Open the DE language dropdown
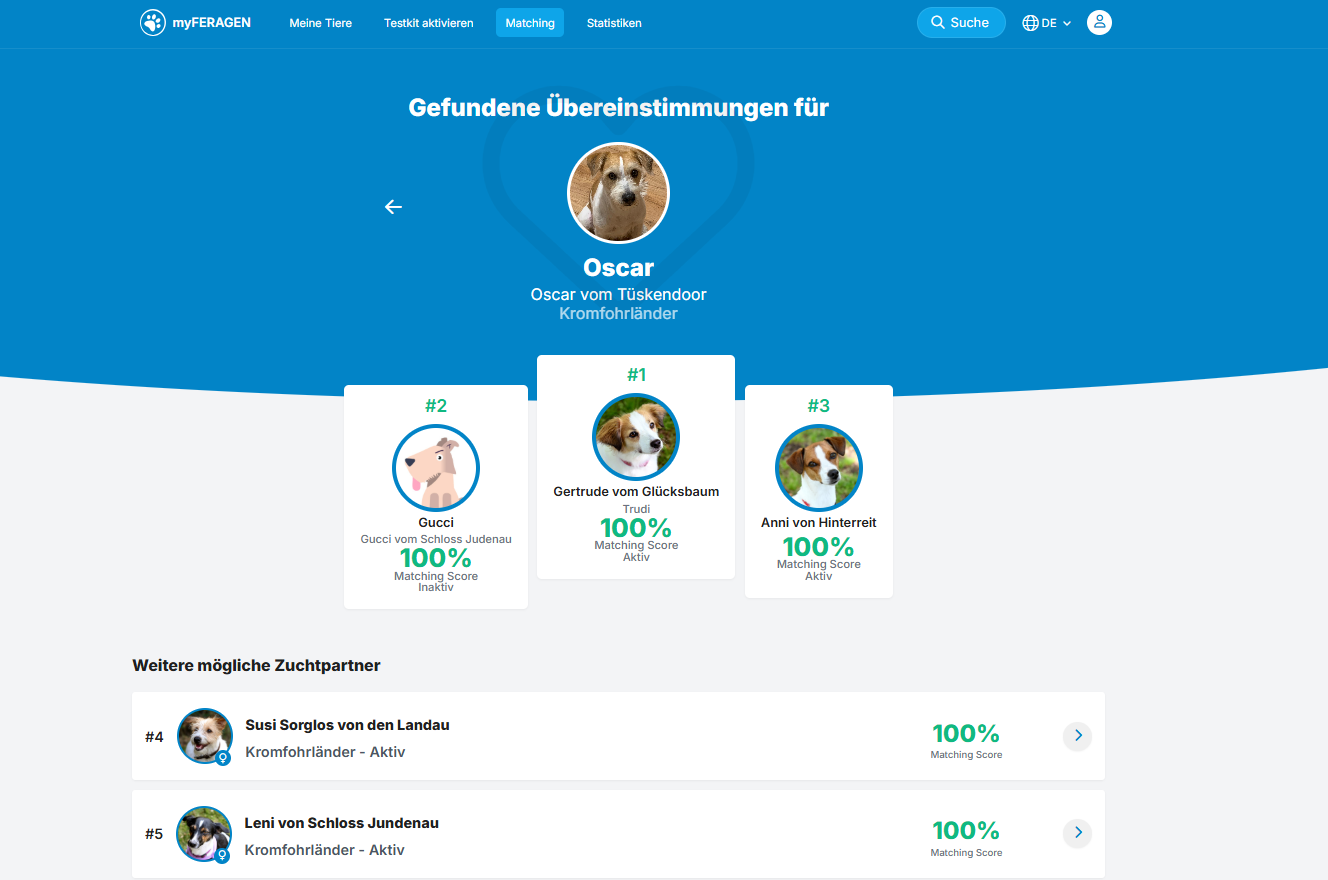Image resolution: width=1328 pixels, height=880 pixels. 1048,22
